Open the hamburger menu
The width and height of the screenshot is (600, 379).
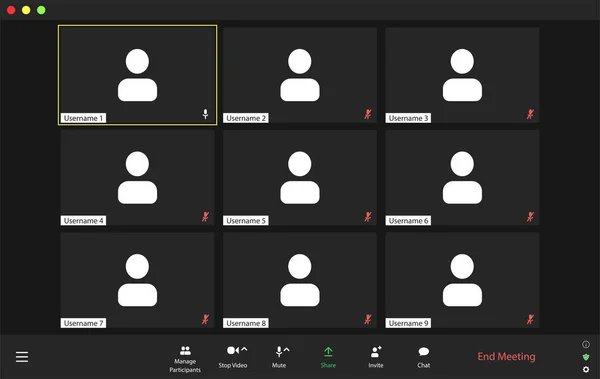22,357
